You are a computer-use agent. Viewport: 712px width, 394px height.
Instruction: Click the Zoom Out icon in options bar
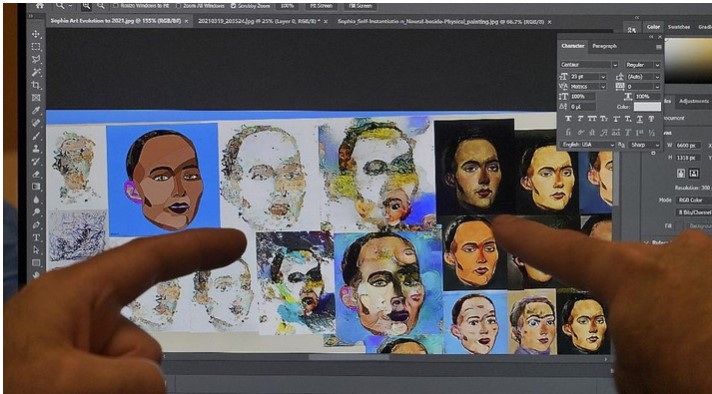coord(101,6)
